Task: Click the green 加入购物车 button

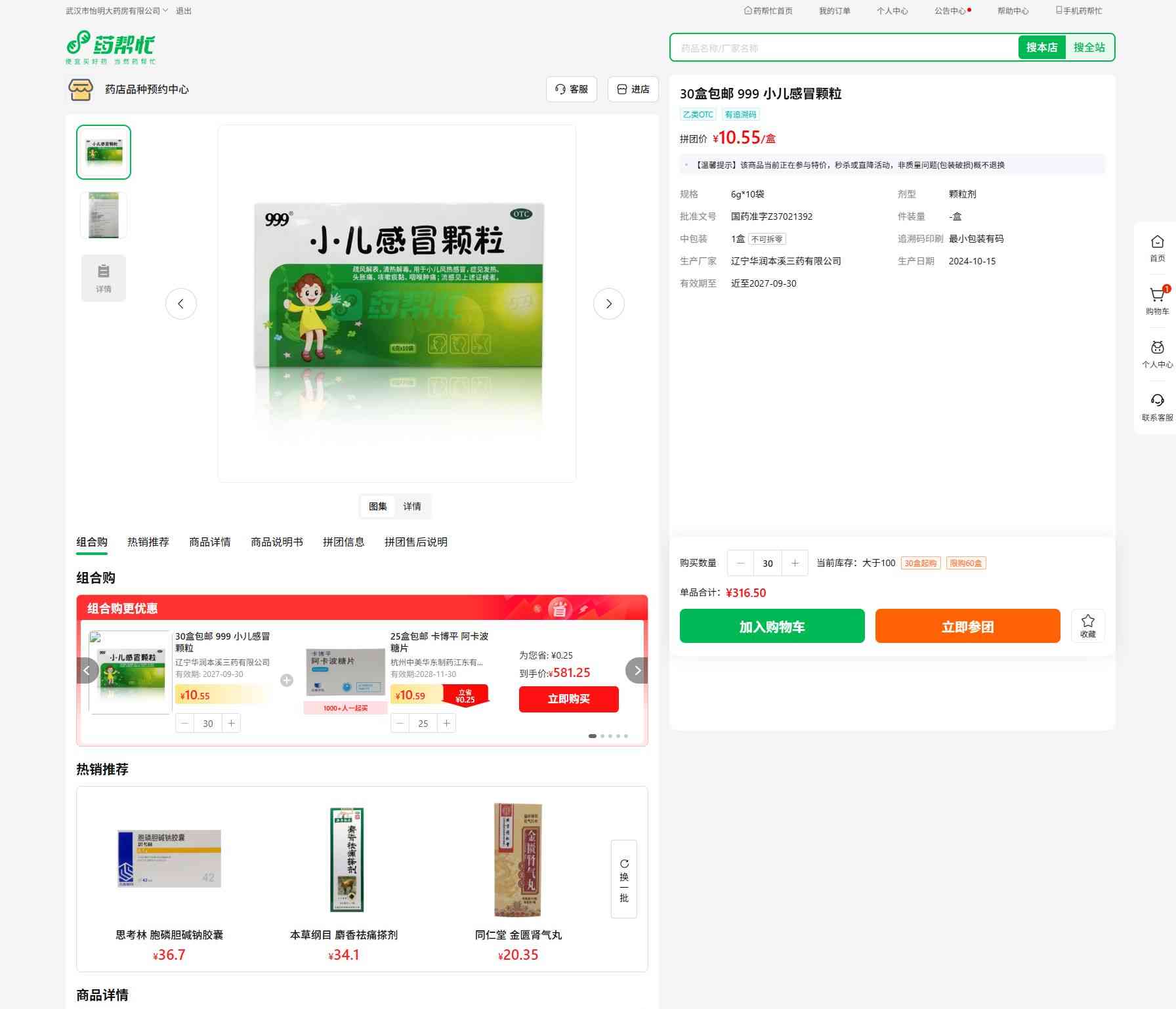Action: (772, 626)
